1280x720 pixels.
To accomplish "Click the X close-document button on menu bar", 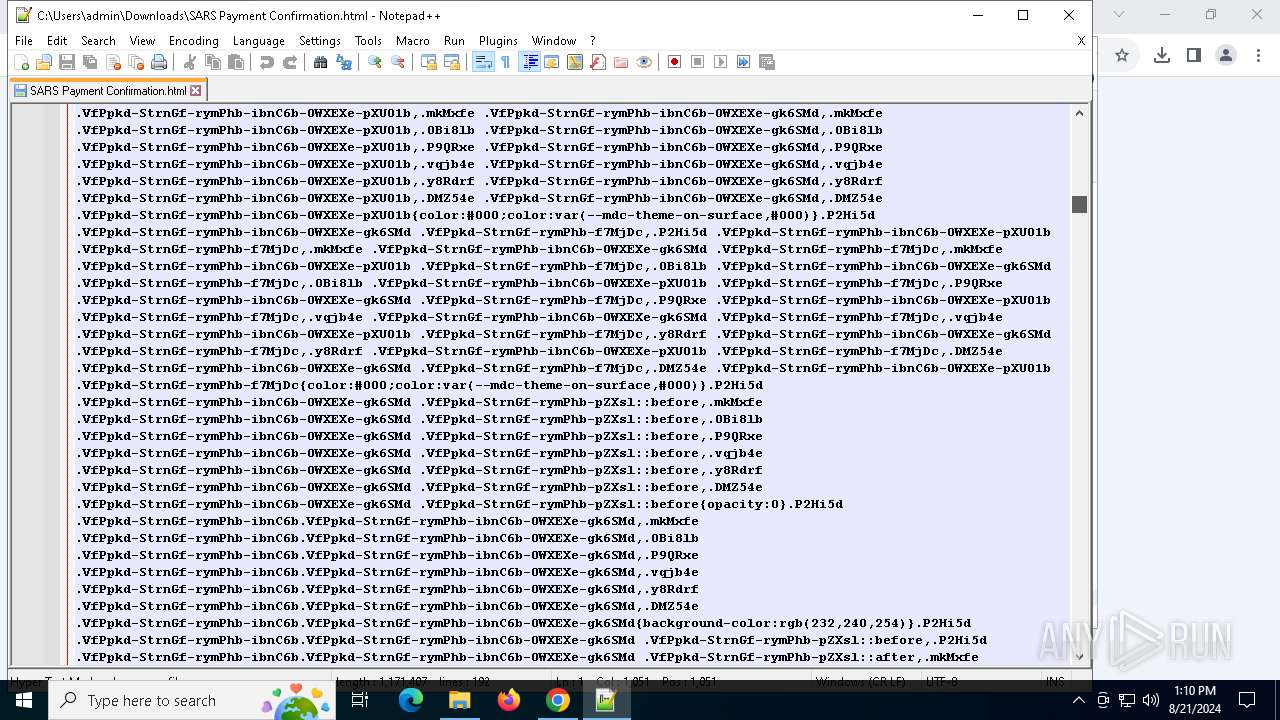I will (1081, 41).
